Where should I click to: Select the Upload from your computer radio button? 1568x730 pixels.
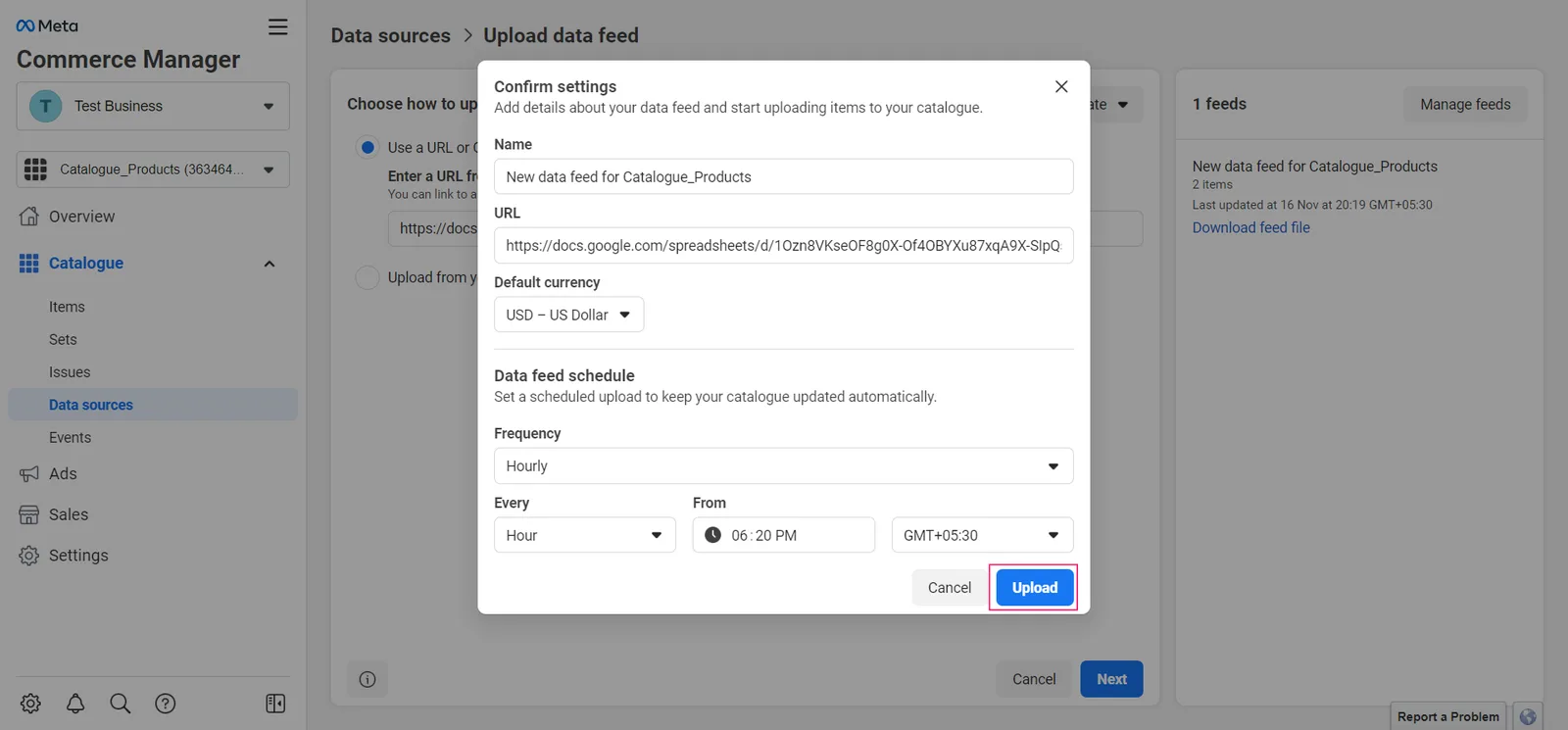click(367, 277)
